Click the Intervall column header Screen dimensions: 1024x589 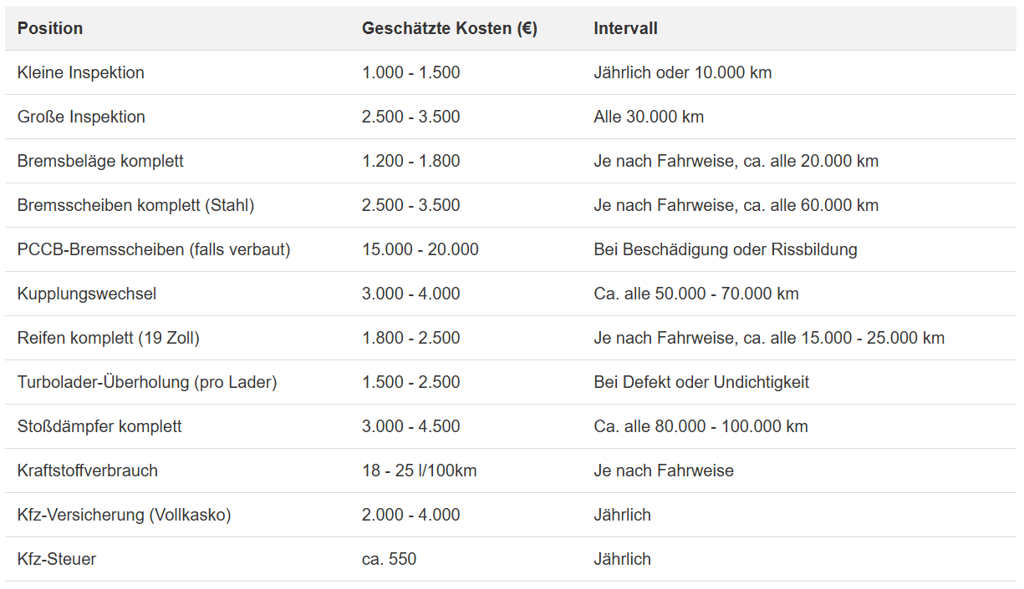coord(625,28)
